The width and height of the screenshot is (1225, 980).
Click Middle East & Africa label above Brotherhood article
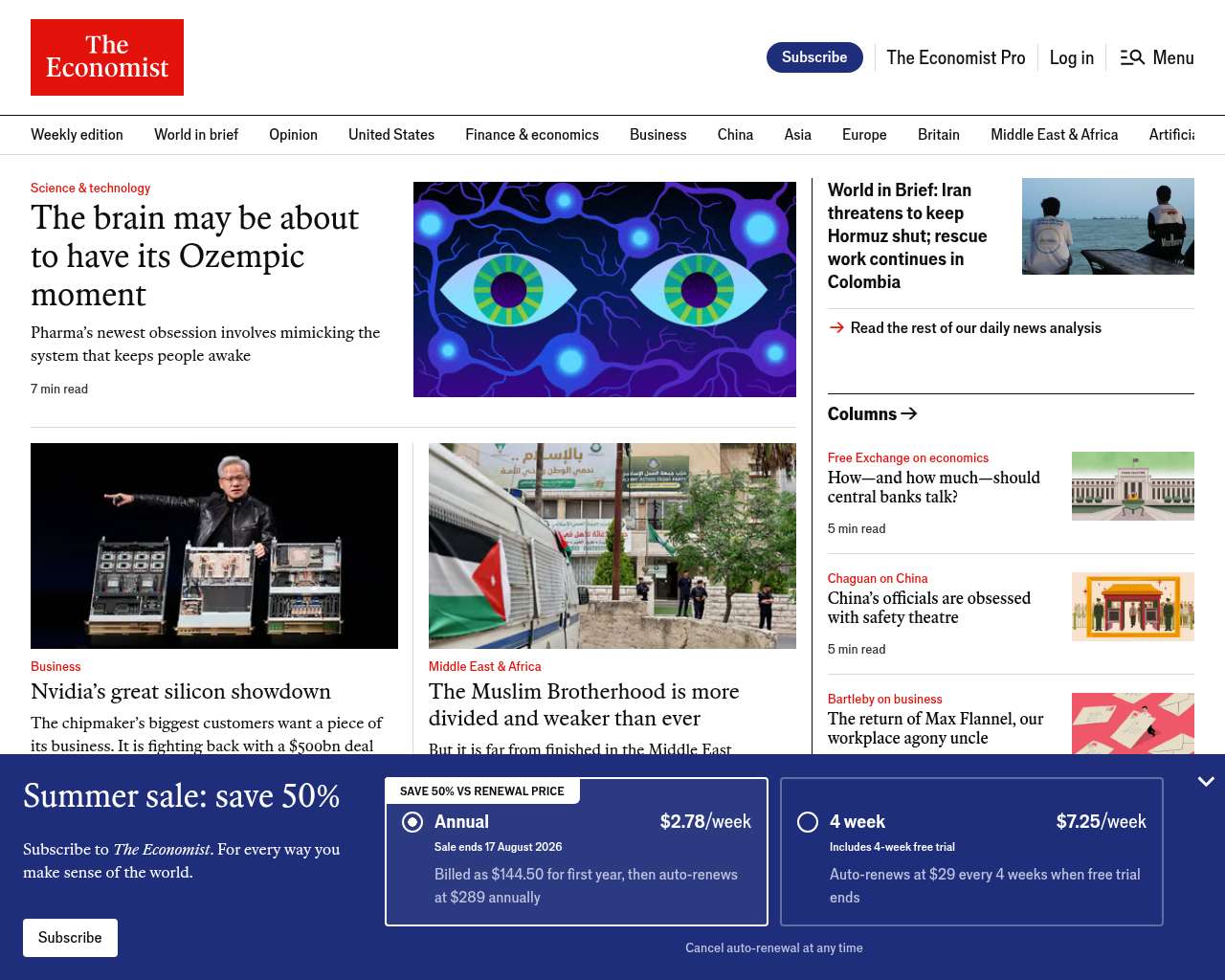[484, 667]
